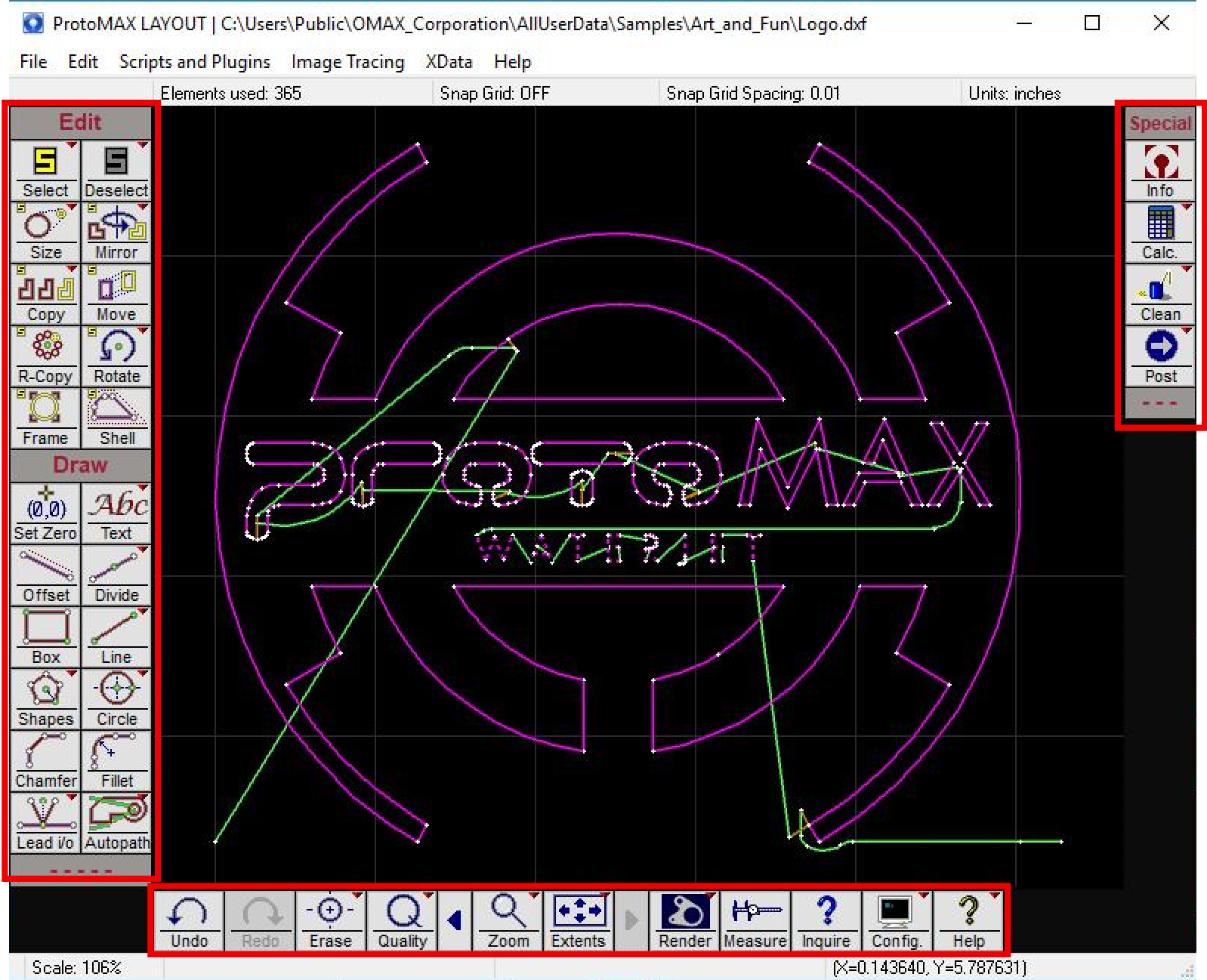1207x980 pixels.
Task: Open the Text drawing tool
Action: (x=116, y=513)
